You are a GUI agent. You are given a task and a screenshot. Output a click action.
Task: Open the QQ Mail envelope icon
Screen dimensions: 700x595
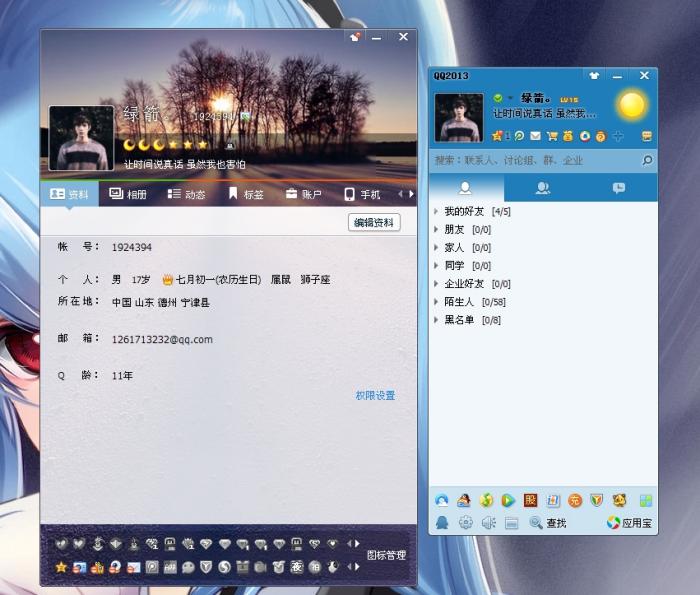[x=535, y=136]
